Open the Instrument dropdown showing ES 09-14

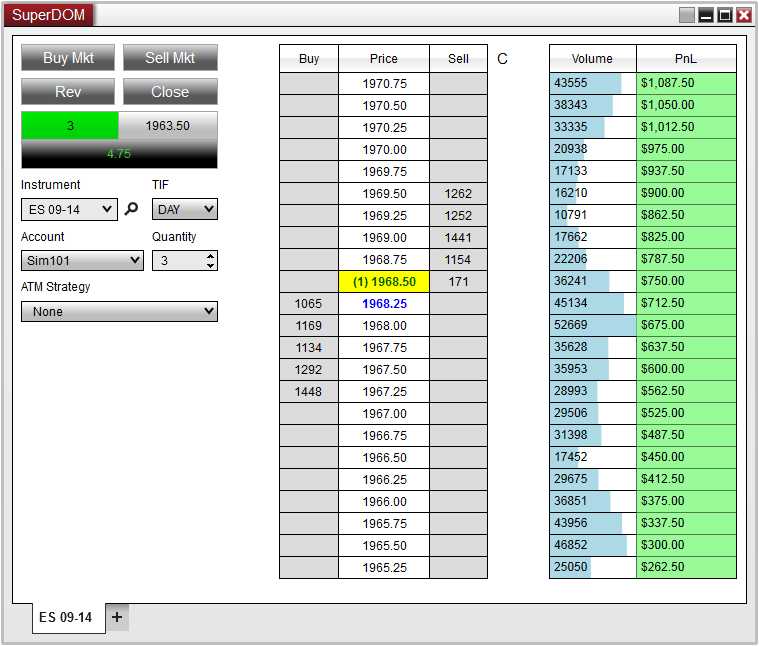tap(69, 210)
